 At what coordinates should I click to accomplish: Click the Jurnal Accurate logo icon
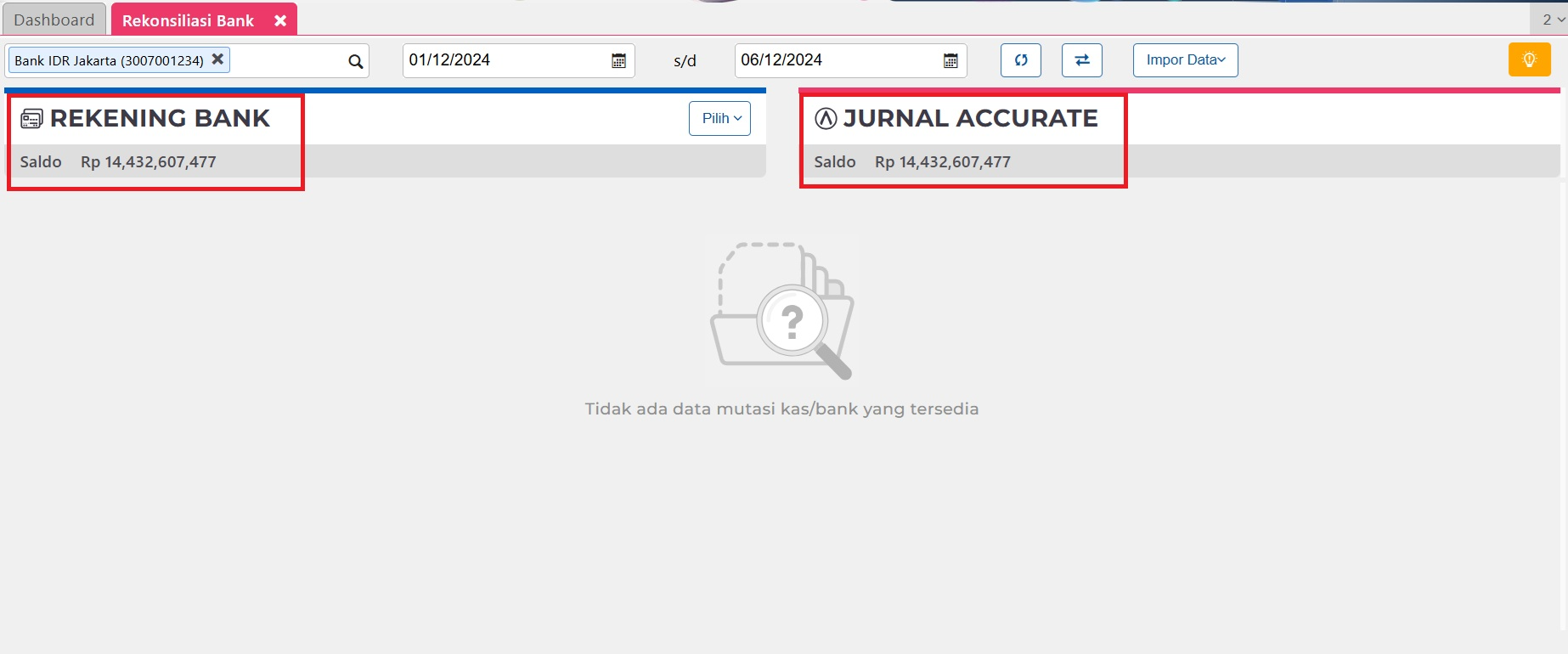(826, 118)
